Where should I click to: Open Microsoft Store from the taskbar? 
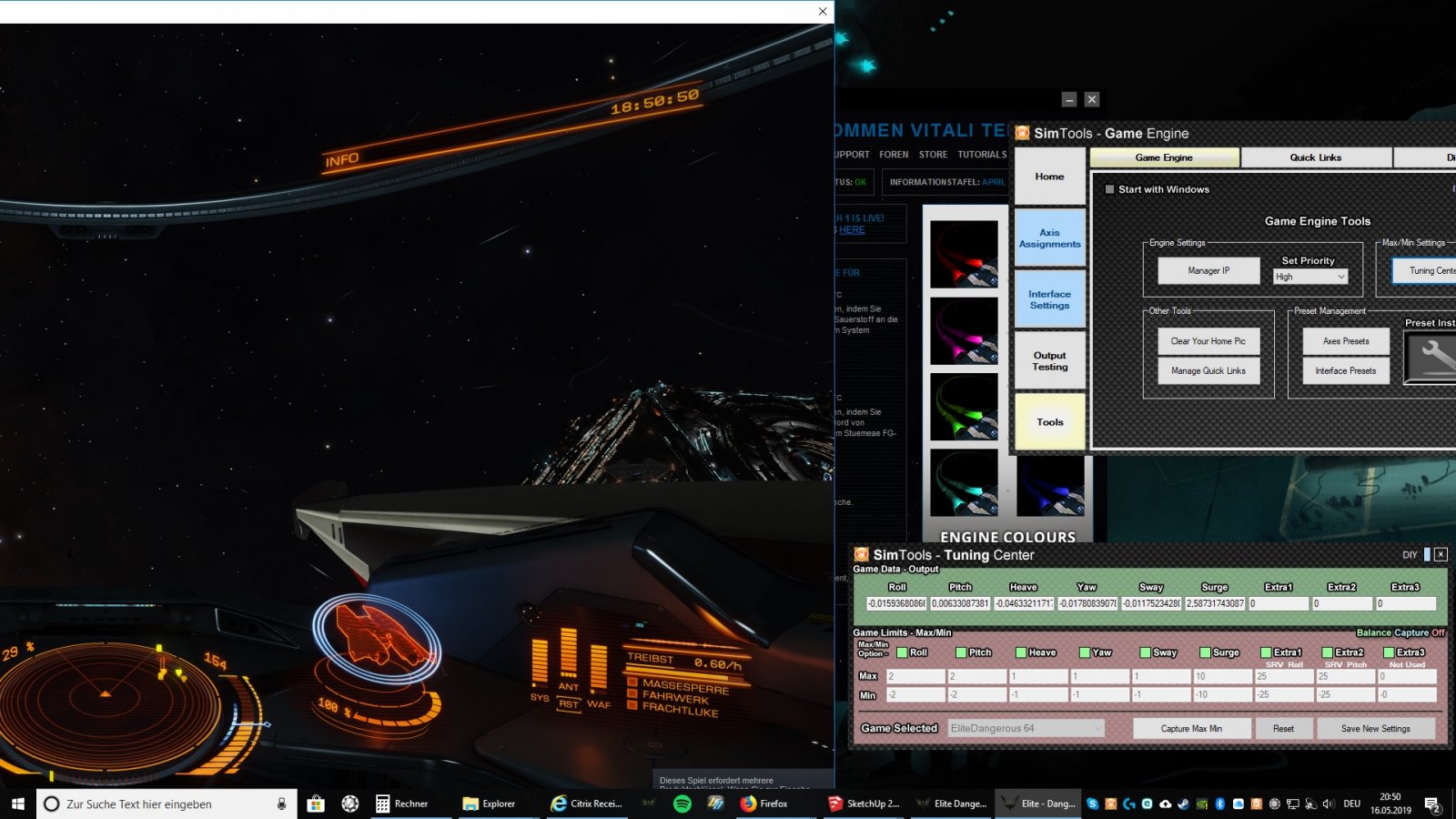point(316,804)
